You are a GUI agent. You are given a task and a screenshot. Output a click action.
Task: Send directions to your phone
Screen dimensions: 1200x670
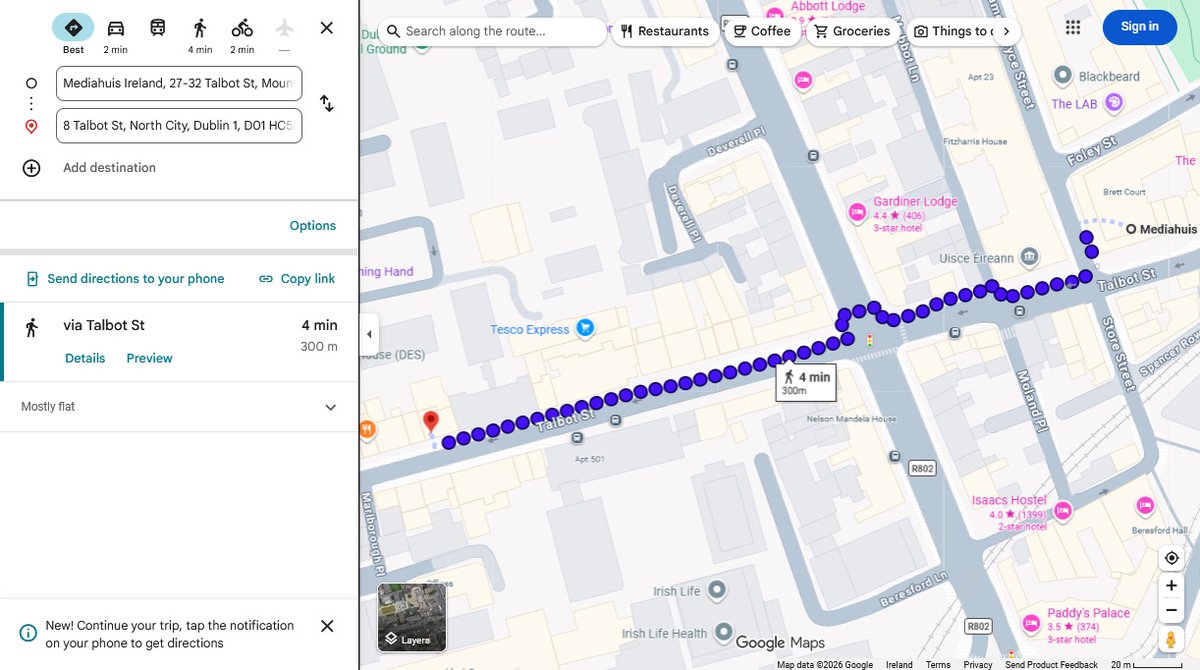(125, 279)
